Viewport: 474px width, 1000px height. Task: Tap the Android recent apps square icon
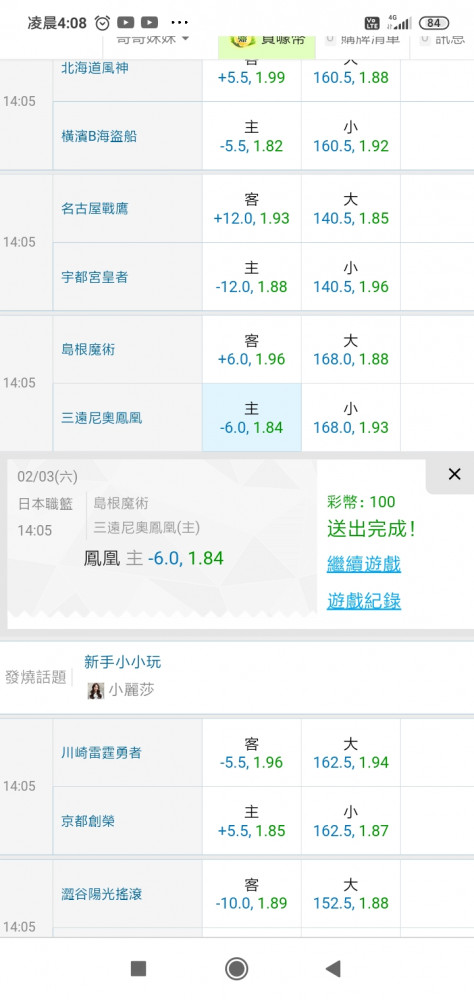point(138,969)
